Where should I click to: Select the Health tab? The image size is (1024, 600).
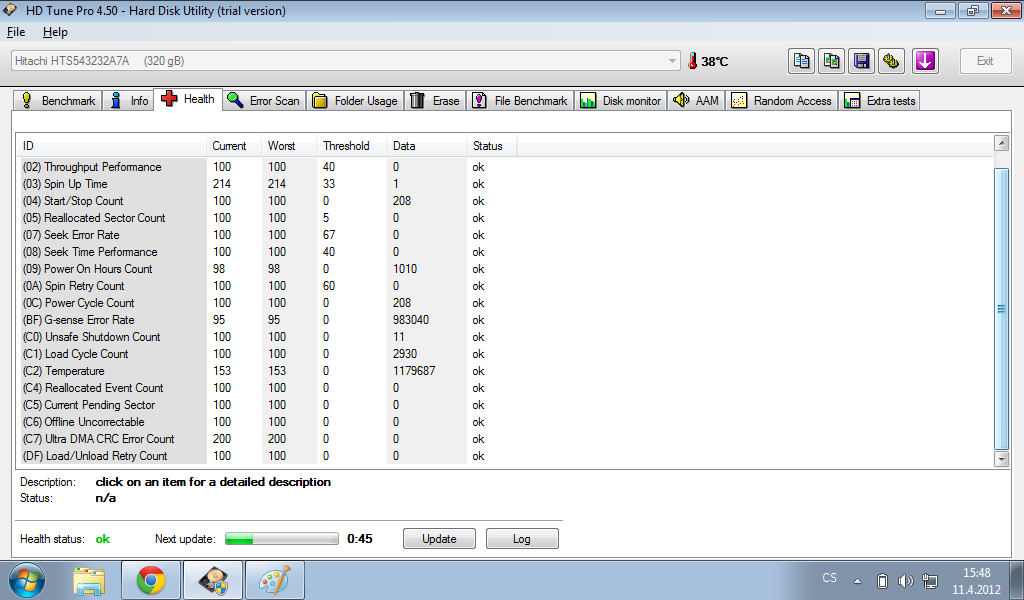(188, 99)
